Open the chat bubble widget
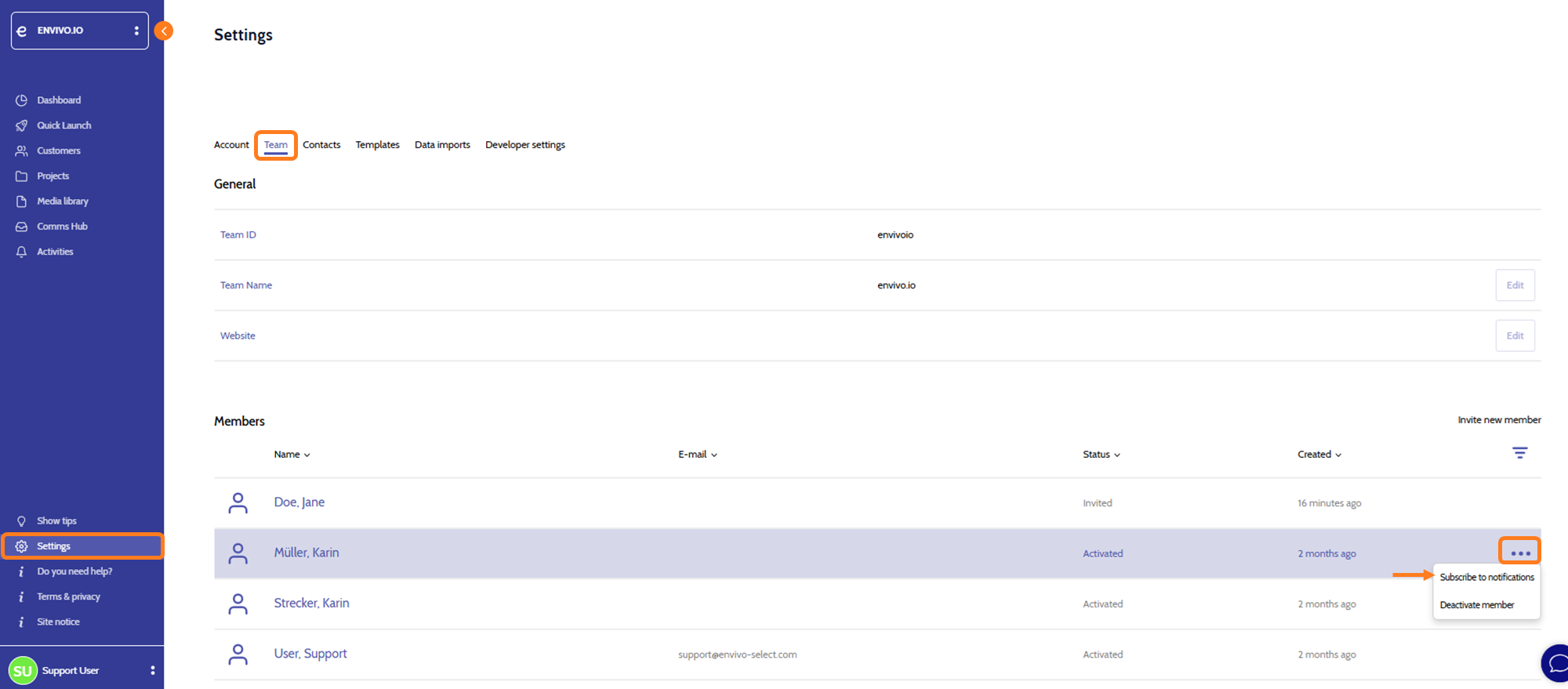This screenshot has width=1568, height=689. [1555, 663]
